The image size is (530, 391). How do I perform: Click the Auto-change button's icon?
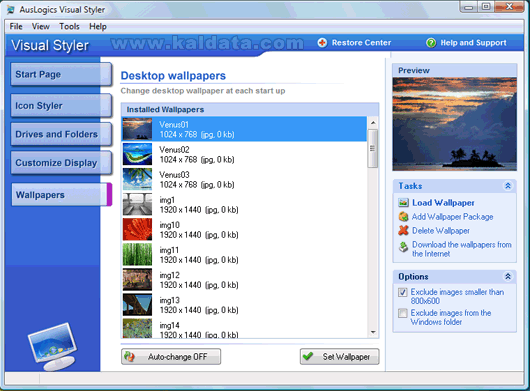point(129,356)
